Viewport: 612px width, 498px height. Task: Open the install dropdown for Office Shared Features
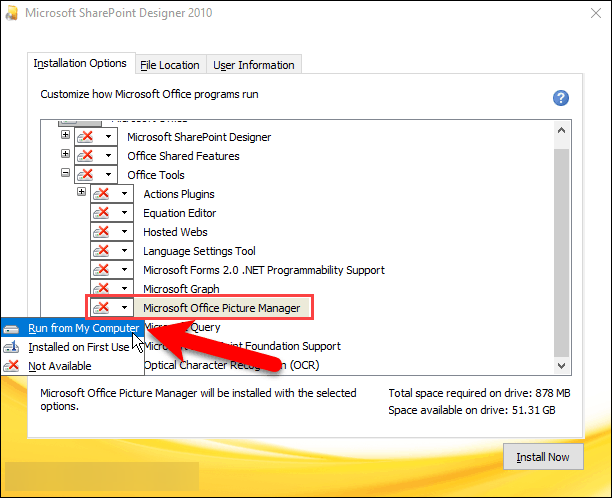(109, 156)
